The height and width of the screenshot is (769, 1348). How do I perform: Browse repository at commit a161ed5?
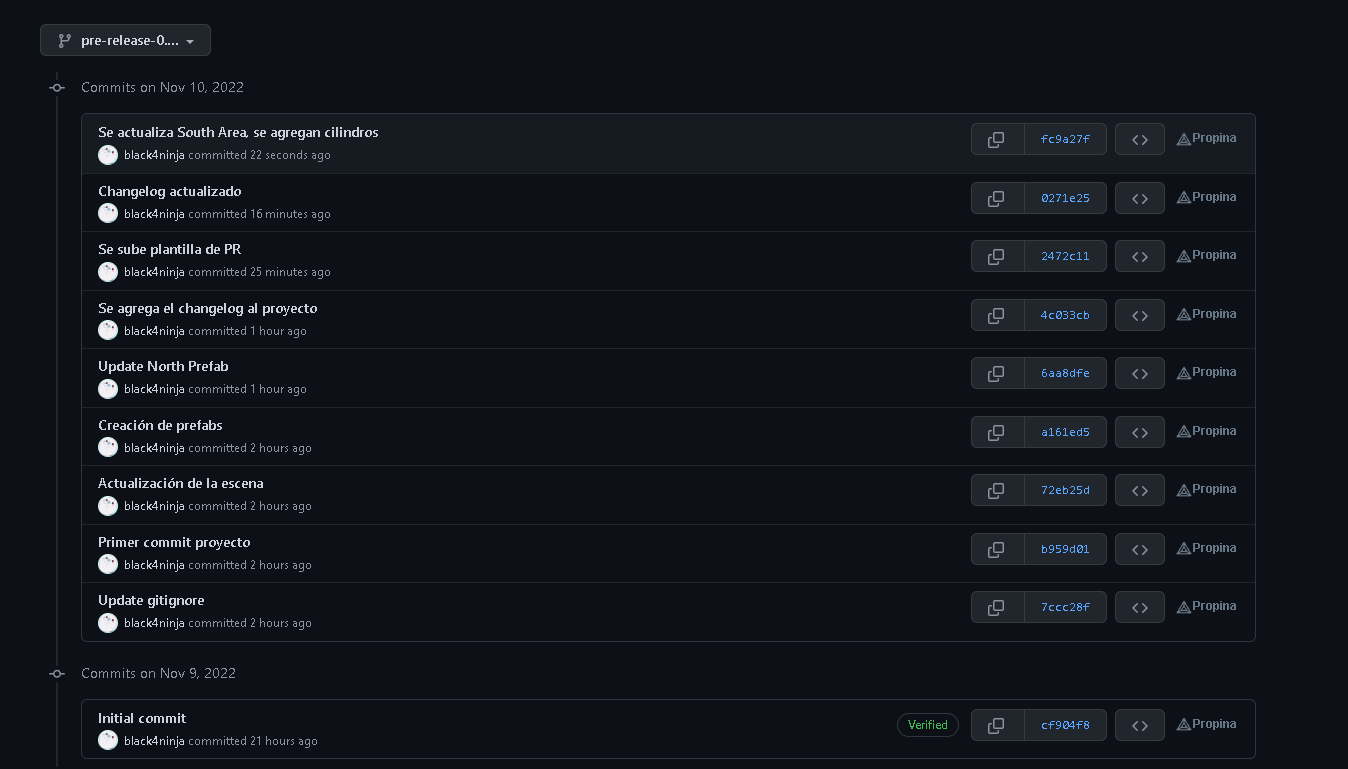tap(1139, 432)
